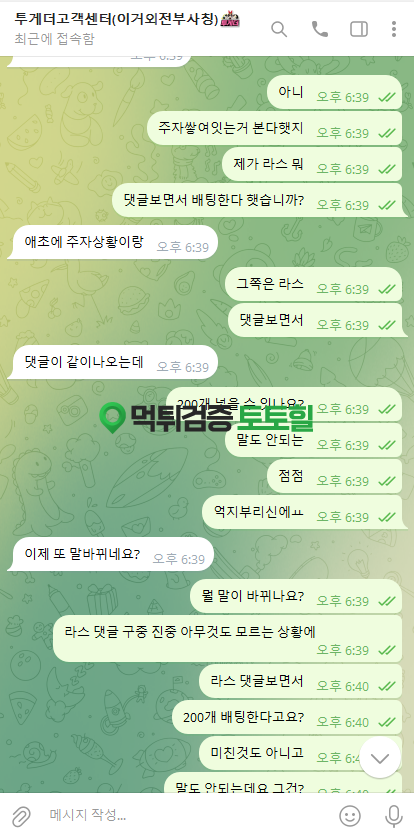Image resolution: width=414 pixels, height=836 pixels.
Task: Open the emoji picker
Action: (350, 815)
